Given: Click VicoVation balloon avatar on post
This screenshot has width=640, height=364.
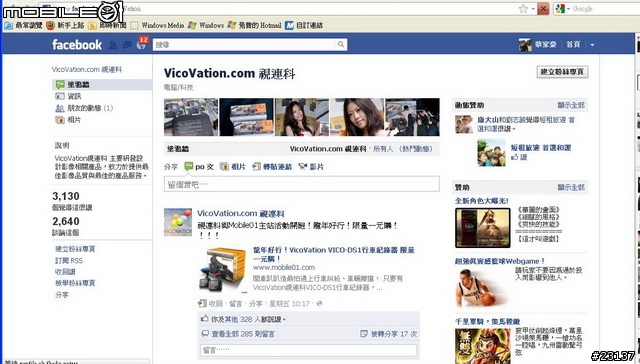Looking at the screenshot, I should point(178,222).
